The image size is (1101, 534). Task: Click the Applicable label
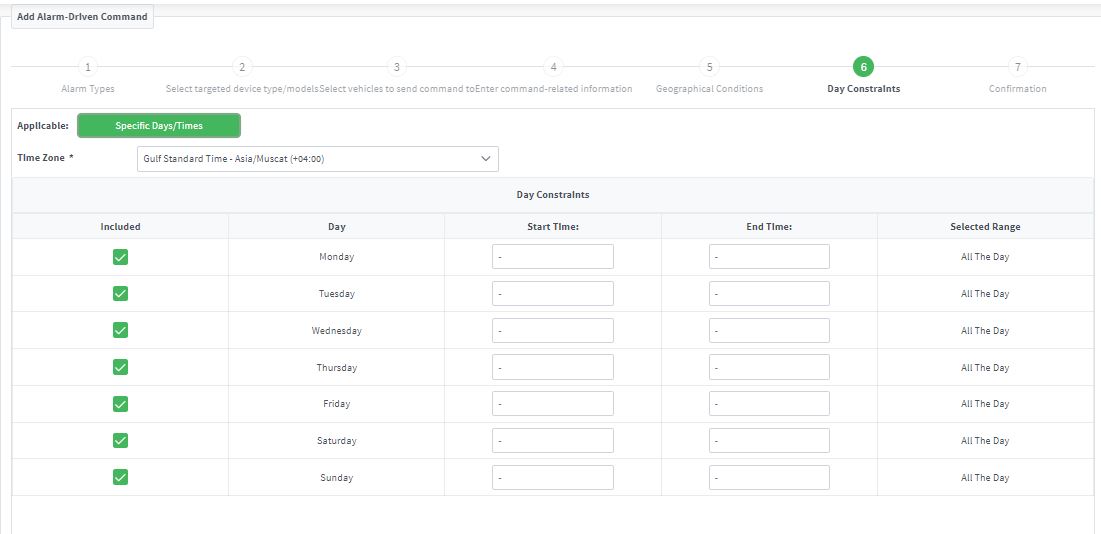(x=43, y=126)
